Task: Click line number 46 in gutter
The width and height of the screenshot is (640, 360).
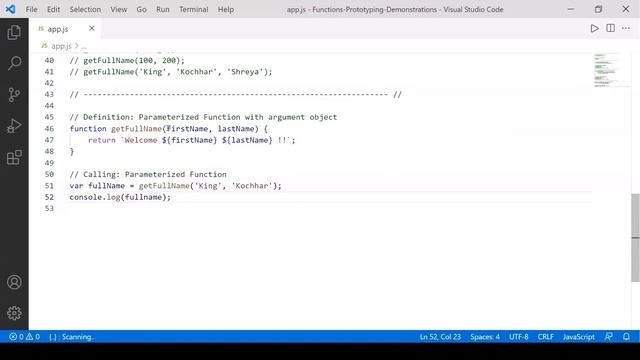Action: coord(49,129)
